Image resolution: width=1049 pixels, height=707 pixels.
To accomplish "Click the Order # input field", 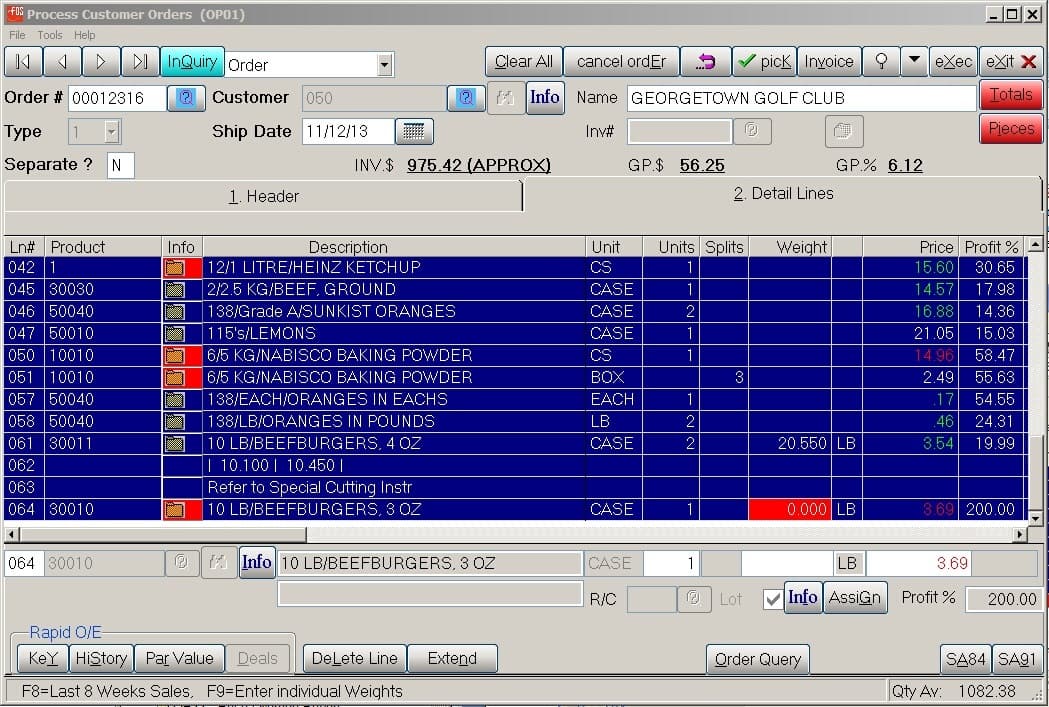I will pyautogui.click(x=116, y=98).
